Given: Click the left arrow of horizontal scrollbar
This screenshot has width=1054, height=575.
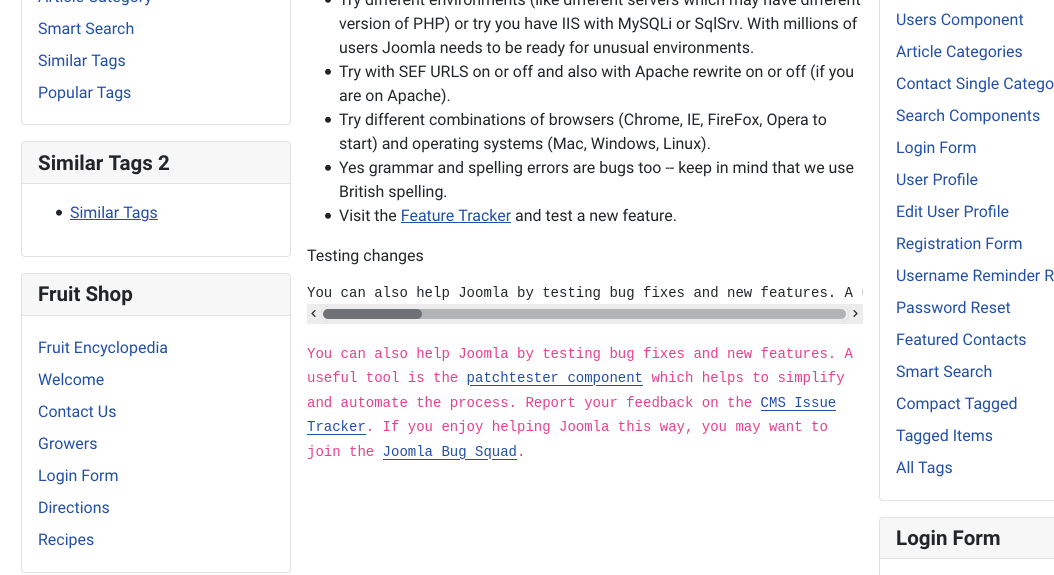Looking at the screenshot, I should click(x=313, y=314).
